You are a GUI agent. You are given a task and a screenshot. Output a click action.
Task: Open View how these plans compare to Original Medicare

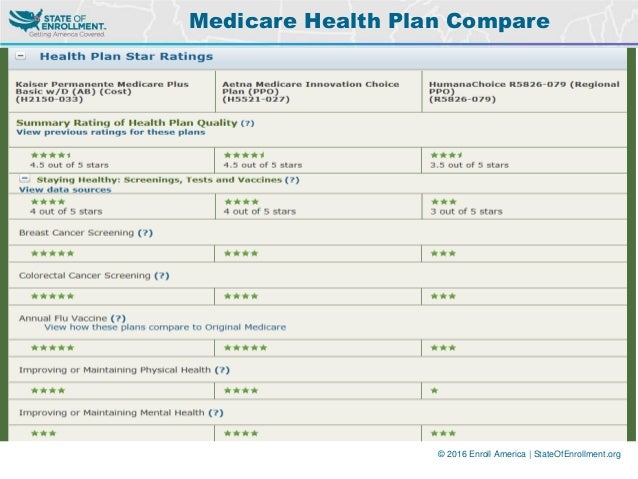point(165,327)
